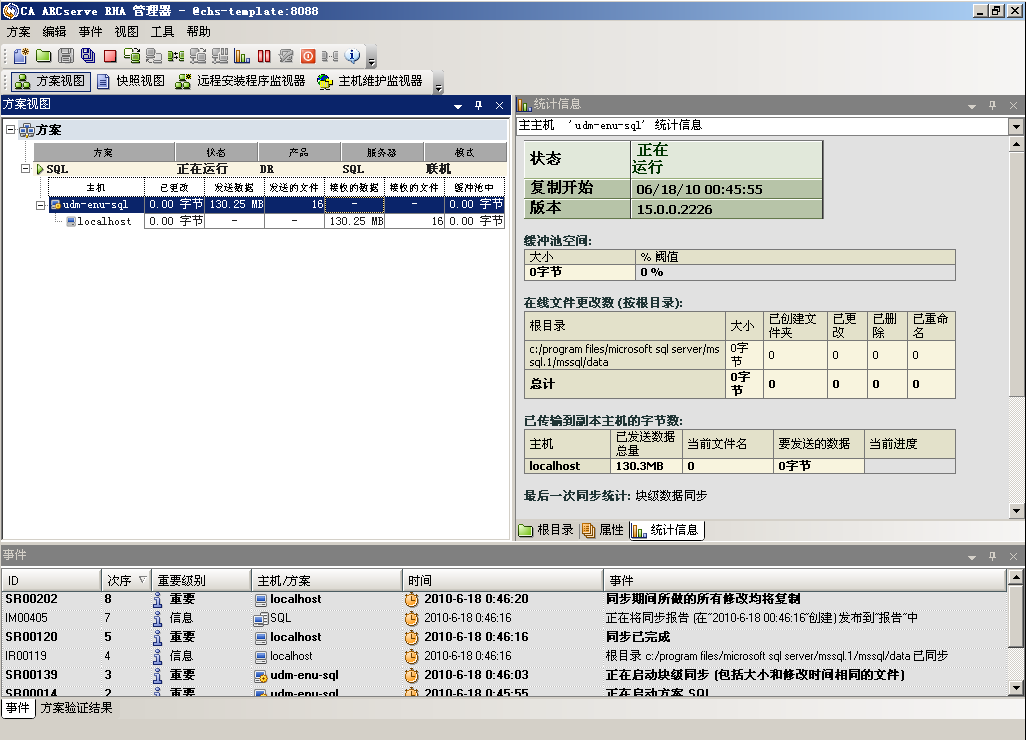Image resolution: width=1026 pixels, height=740 pixels.
Task: Click the green Open folder toolbar icon
Action: pyautogui.click(x=43, y=56)
